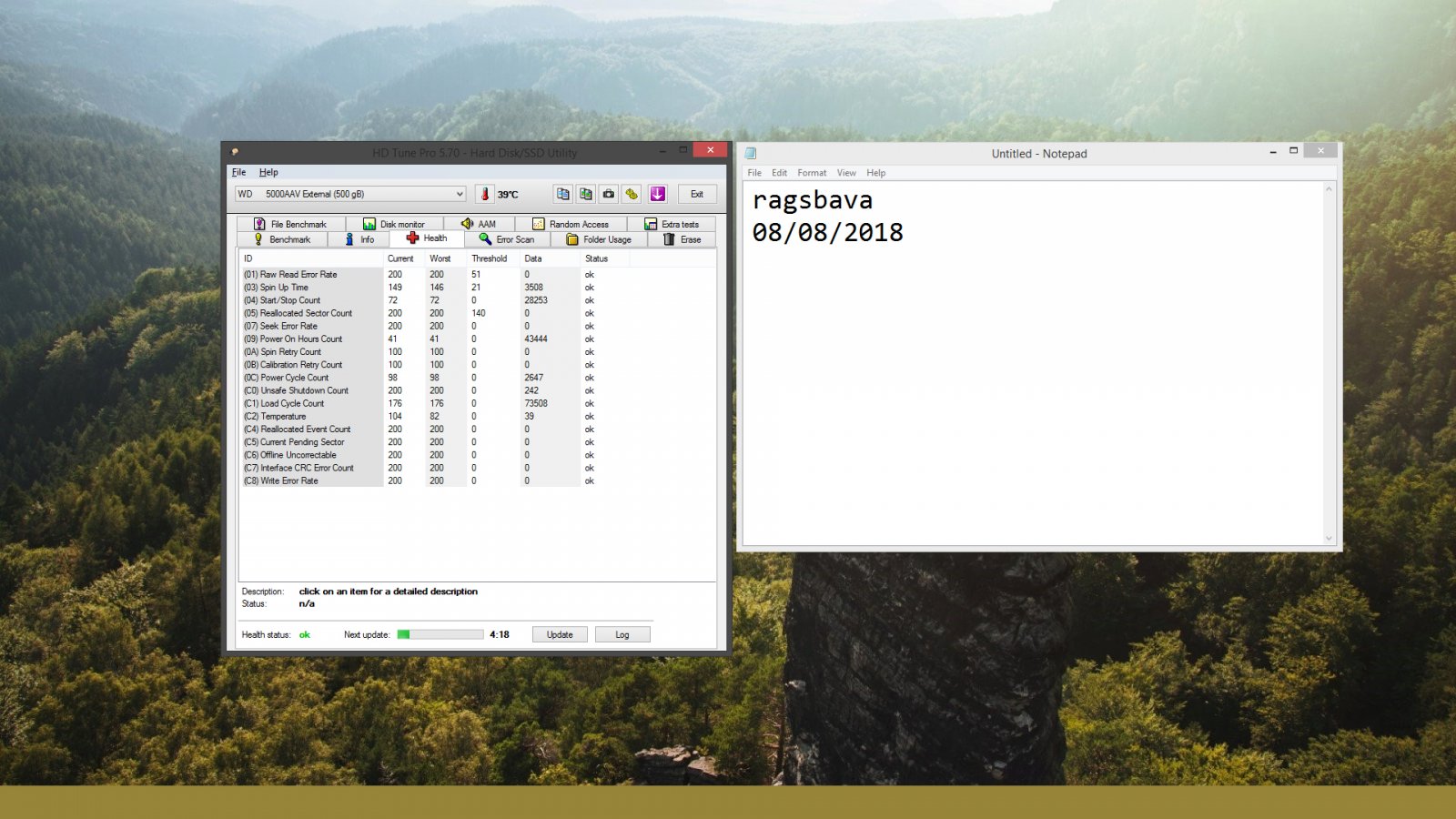Screen dimensions: 1456x819
Task: Click the copy text to clipboard icon
Action: click(x=563, y=194)
